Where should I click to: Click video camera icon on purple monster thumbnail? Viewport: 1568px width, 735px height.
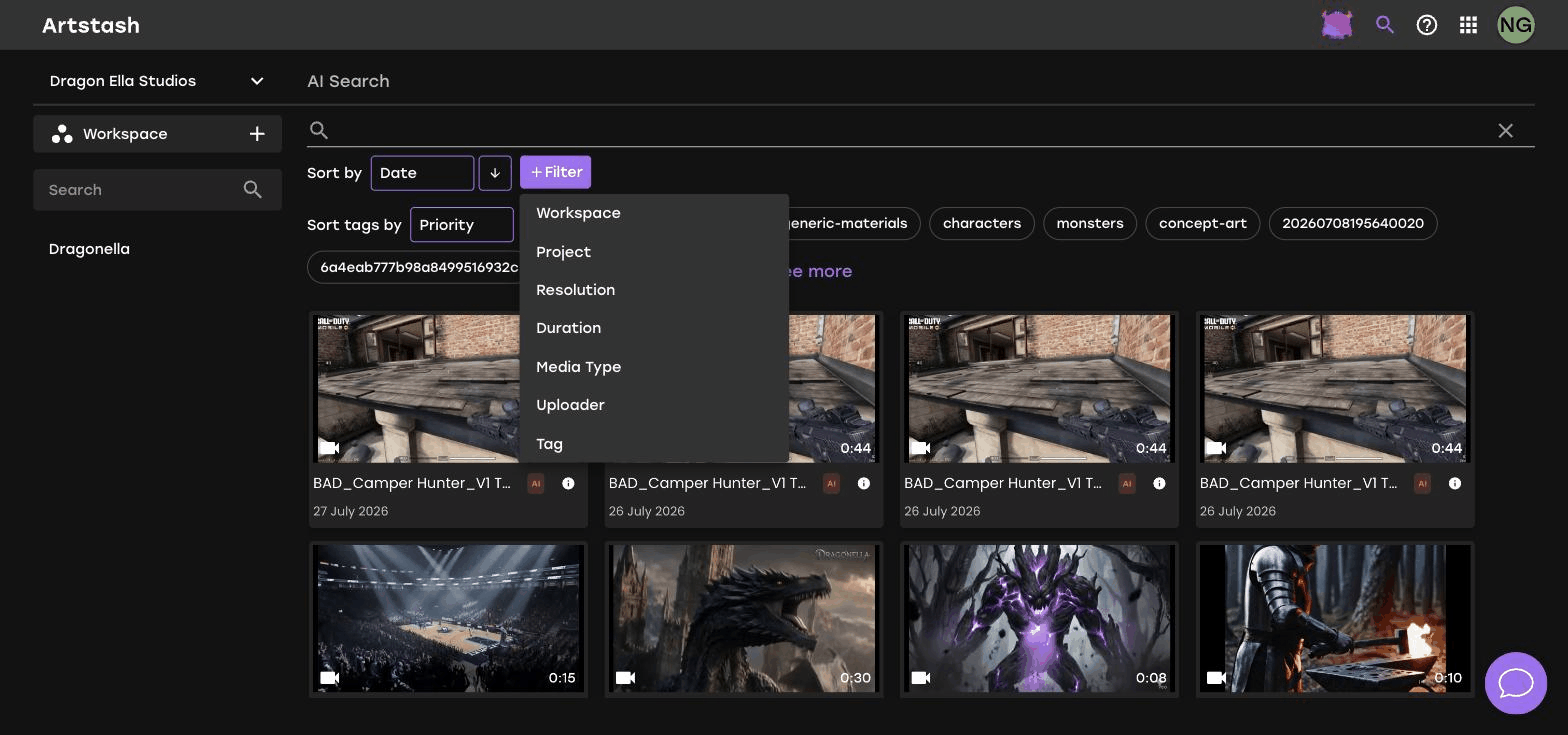921,678
